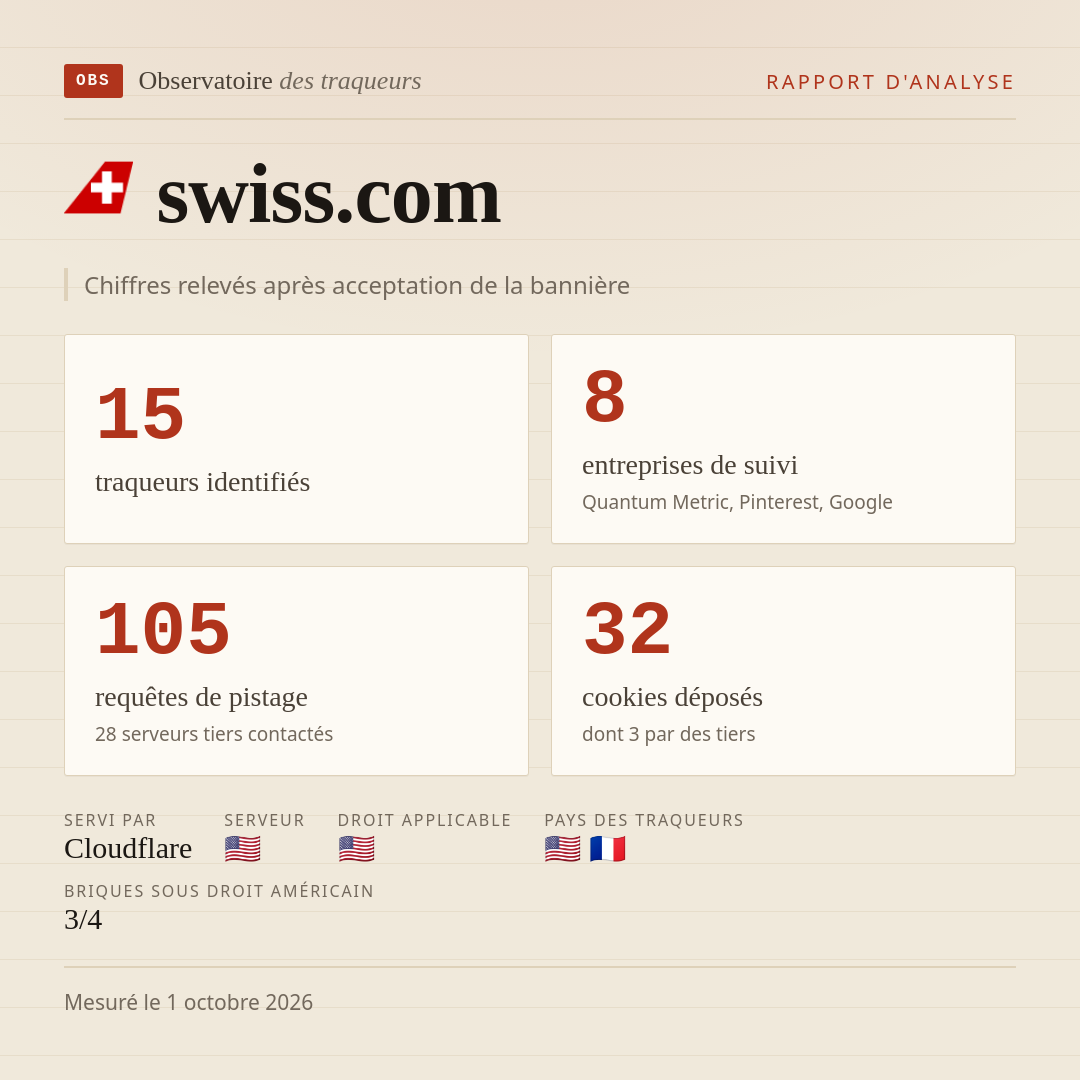
Task: Select the swiss.com domain heading
Action: coord(329,196)
